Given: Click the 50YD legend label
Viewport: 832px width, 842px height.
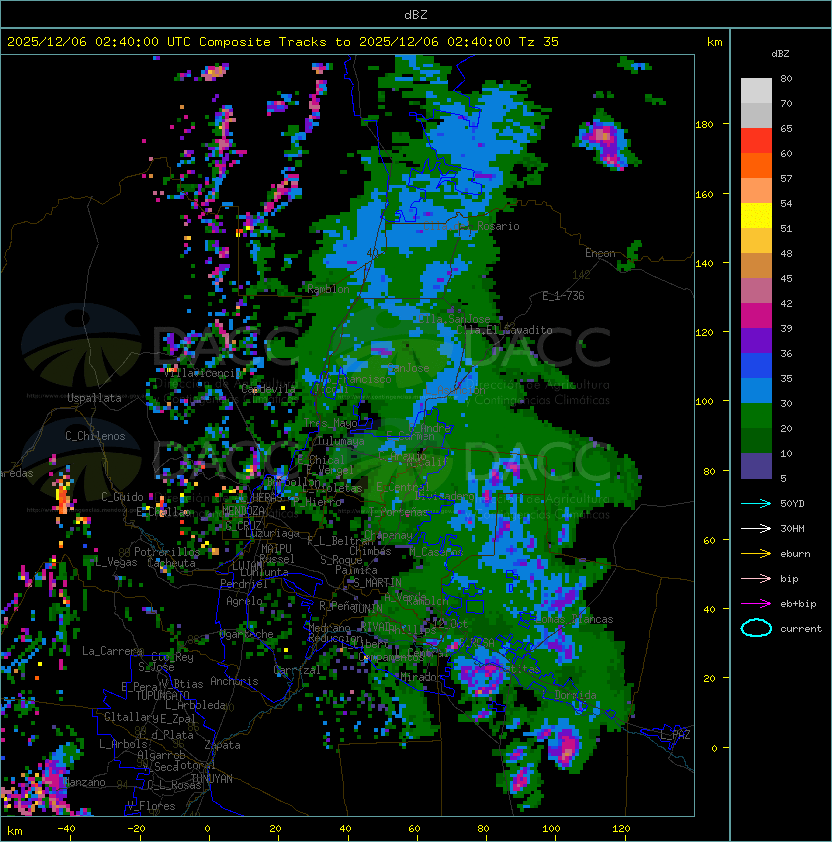Looking at the screenshot, I should (792, 504).
